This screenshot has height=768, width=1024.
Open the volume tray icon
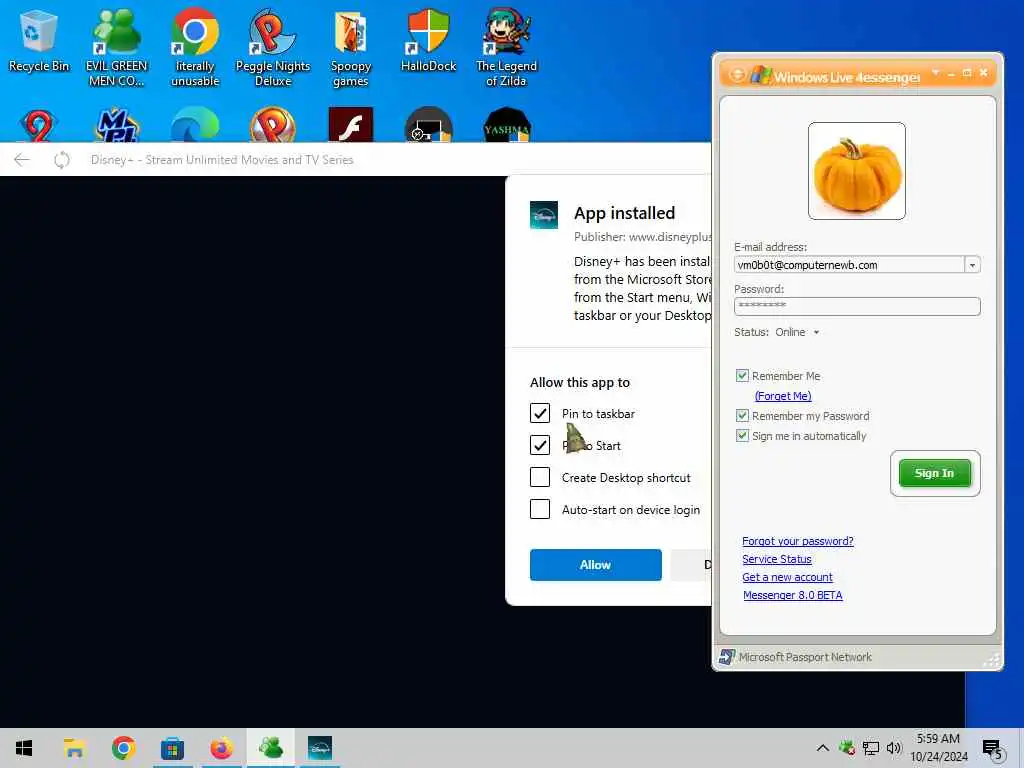coord(894,748)
